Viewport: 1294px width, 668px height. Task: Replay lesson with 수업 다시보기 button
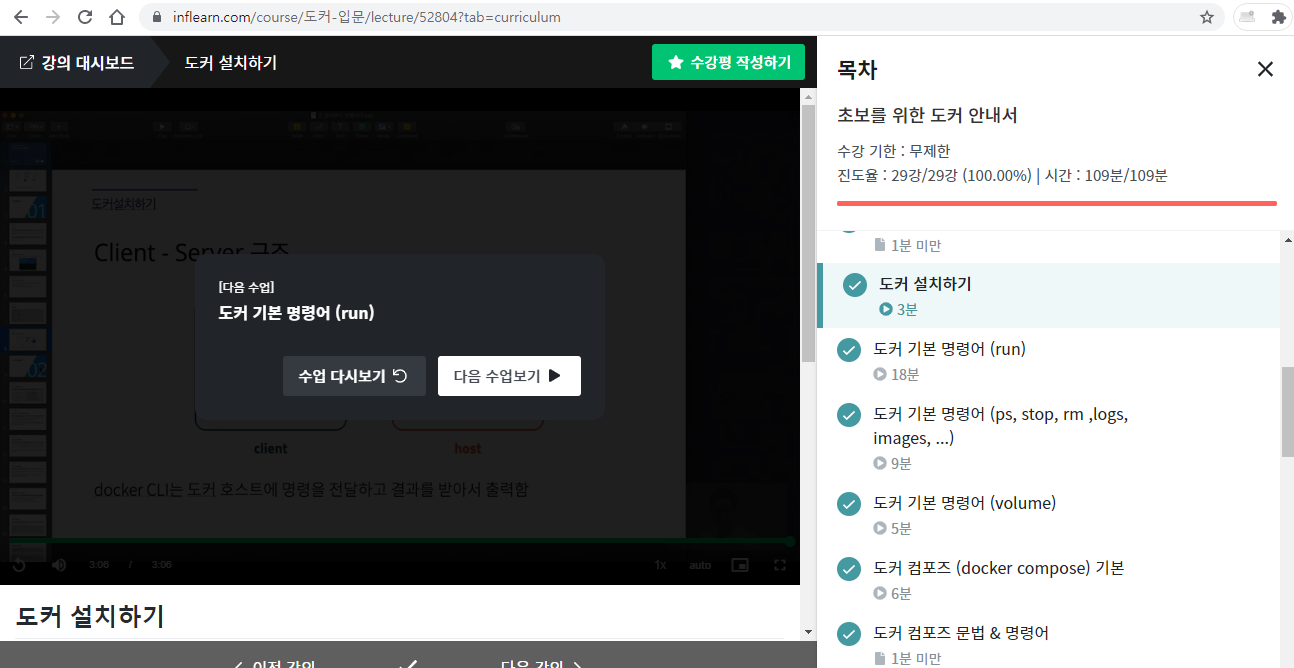click(x=354, y=376)
